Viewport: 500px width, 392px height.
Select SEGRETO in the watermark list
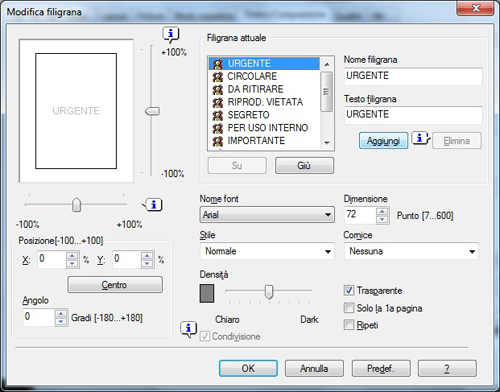click(x=264, y=115)
